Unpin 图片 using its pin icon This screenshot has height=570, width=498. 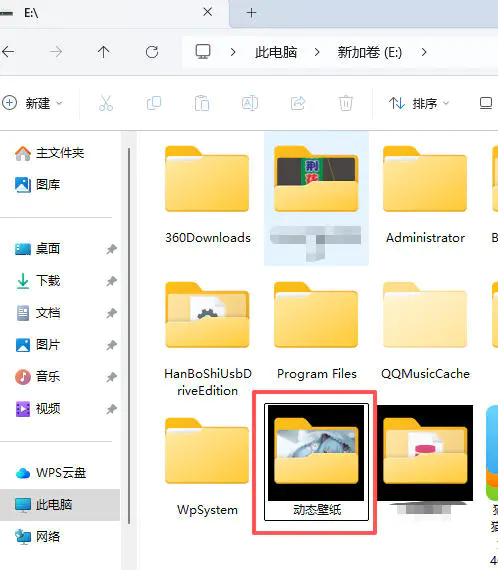111,345
